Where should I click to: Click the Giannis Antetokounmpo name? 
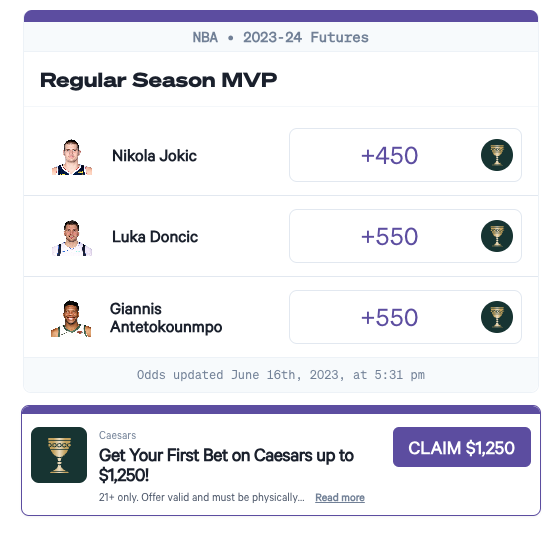pos(166,318)
